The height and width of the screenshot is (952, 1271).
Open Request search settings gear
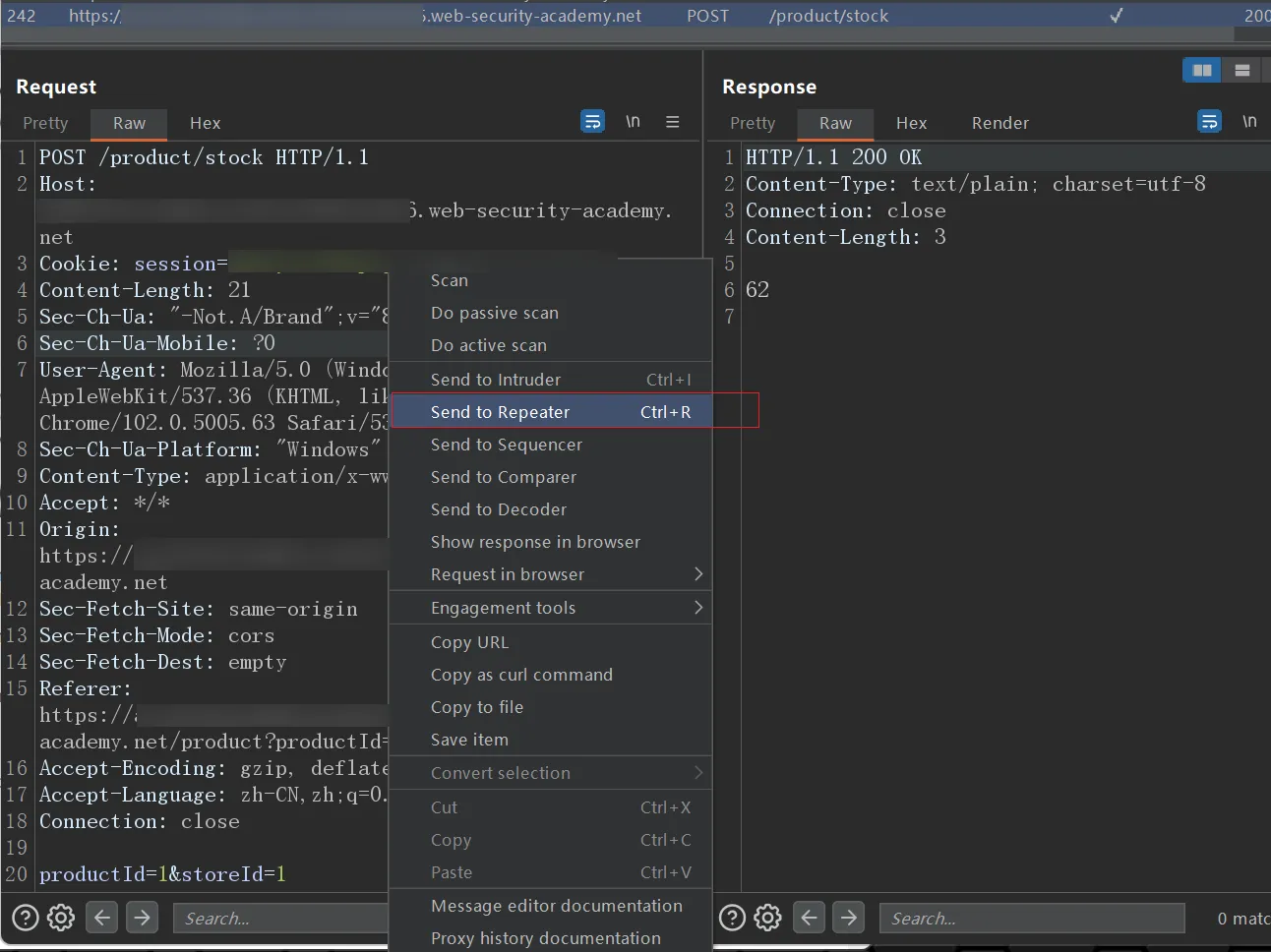(61, 918)
